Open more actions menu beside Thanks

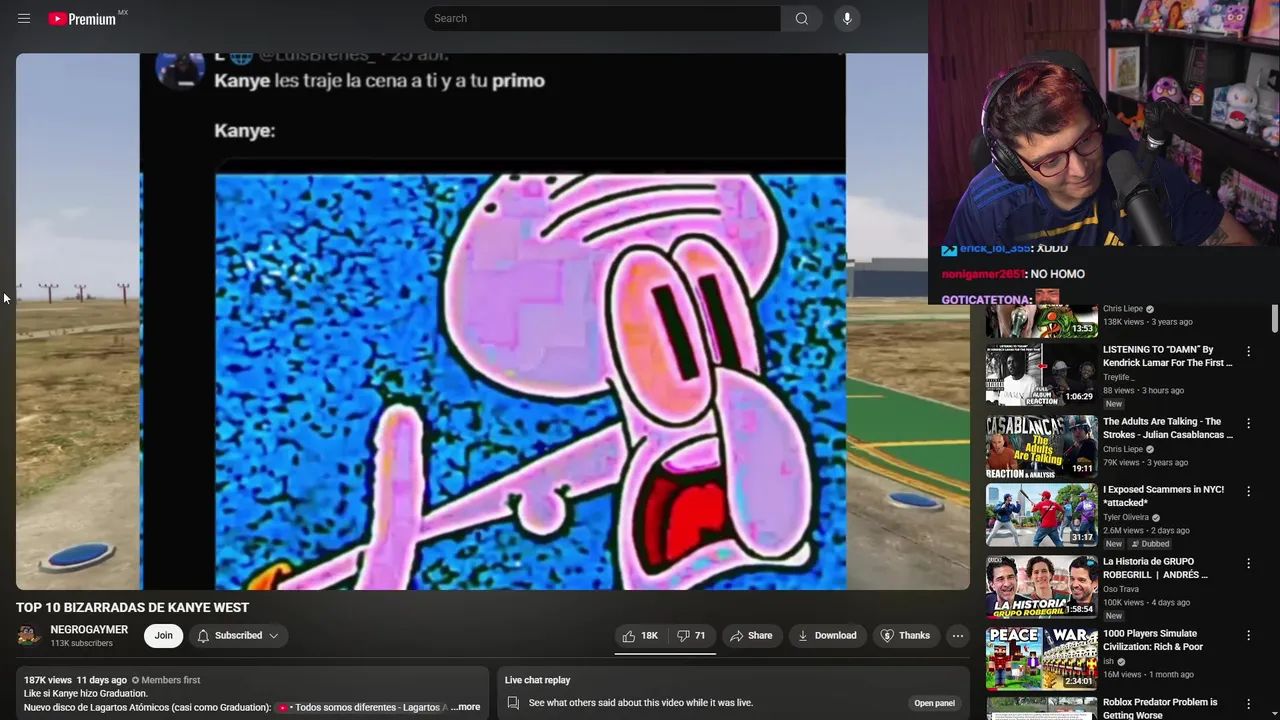pyautogui.click(x=957, y=635)
